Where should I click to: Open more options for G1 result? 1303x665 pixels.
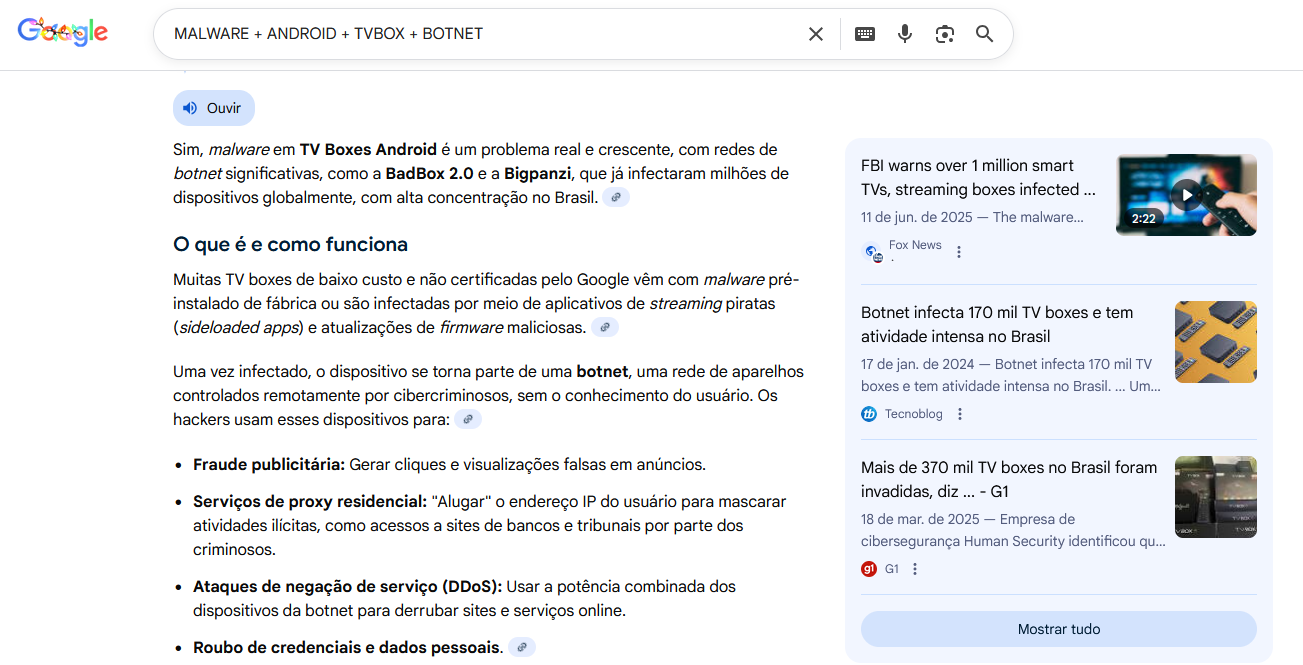[x=915, y=569]
